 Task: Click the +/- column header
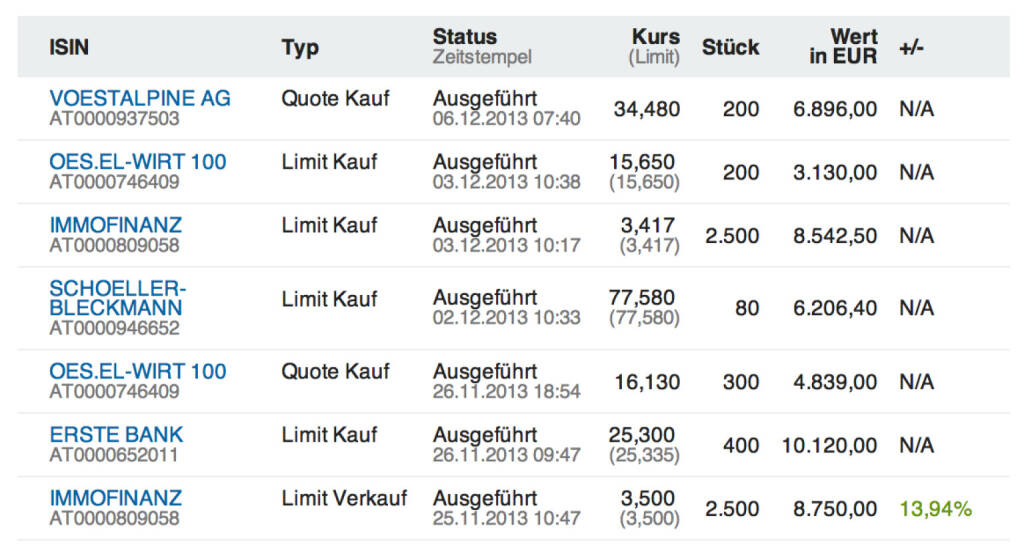point(911,47)
